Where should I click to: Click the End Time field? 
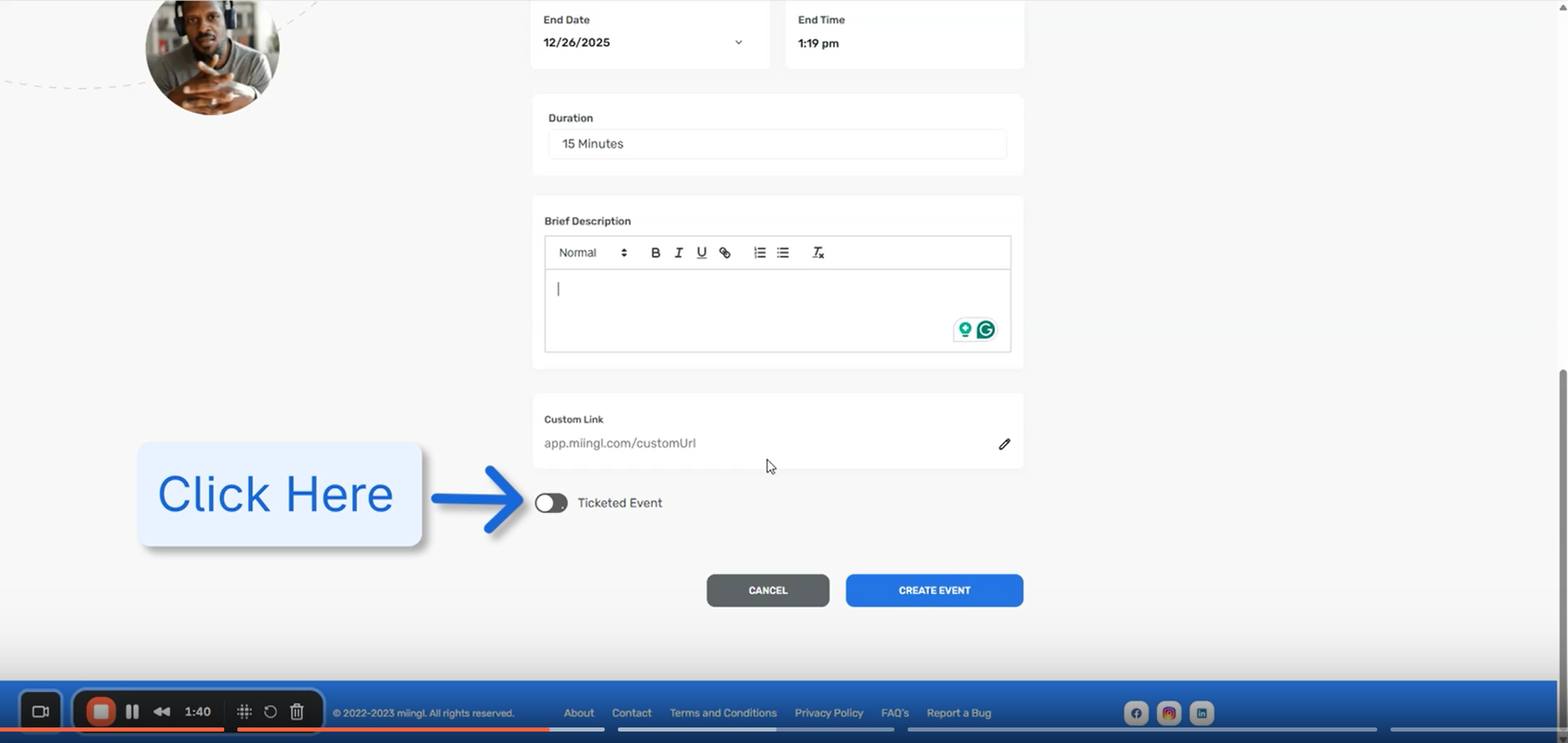[903, 43]
